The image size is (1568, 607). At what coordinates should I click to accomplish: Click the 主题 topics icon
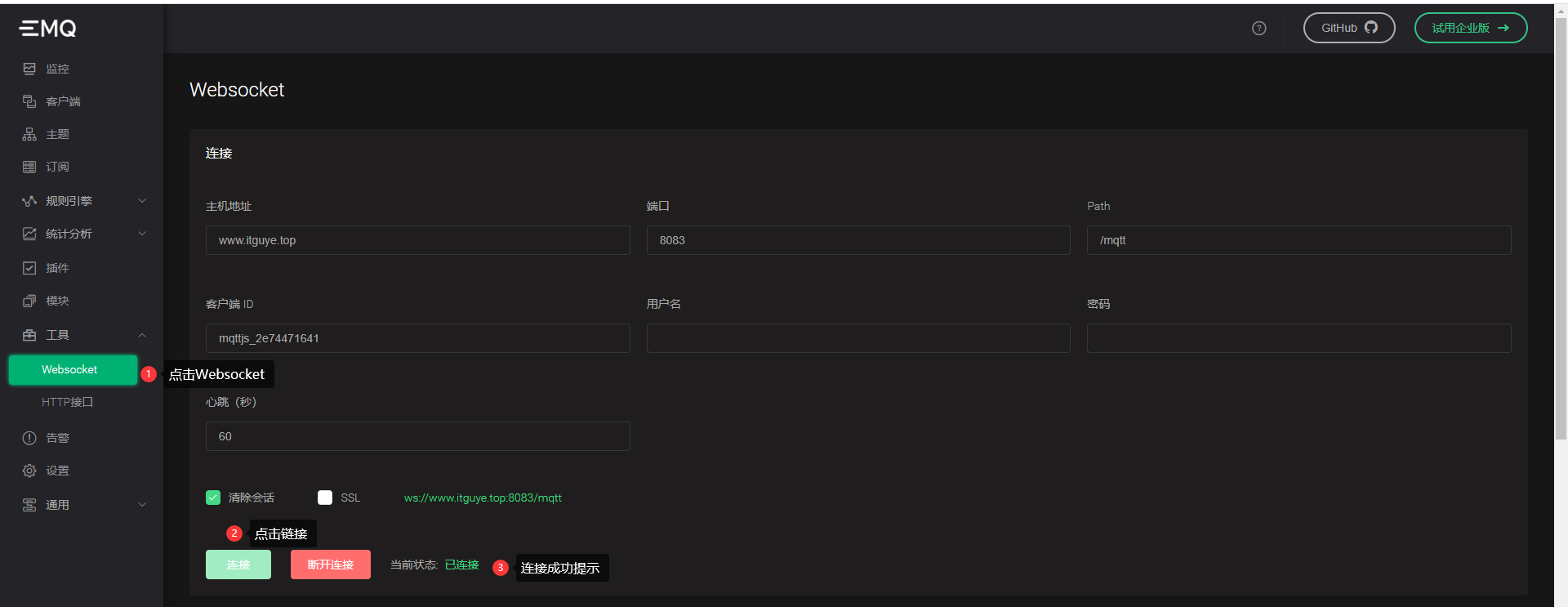coord(29,134)
